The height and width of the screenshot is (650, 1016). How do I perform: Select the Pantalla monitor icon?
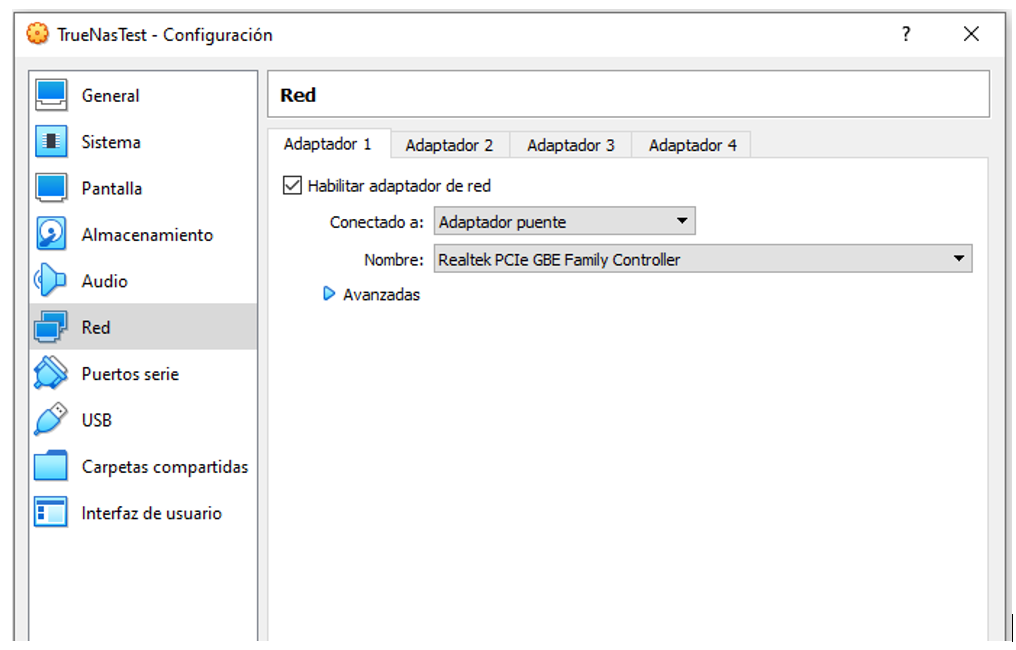tap(51, 188)
